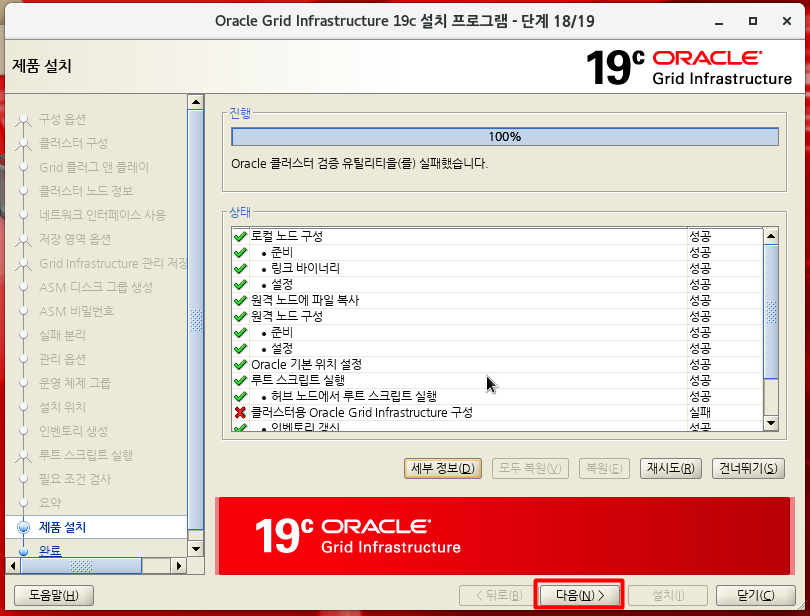Click Oracle 클러스터 검증 유틸리티 failure message
This screenshot has height=616, width=810.
pyautogui.click(x=360, y=164)
